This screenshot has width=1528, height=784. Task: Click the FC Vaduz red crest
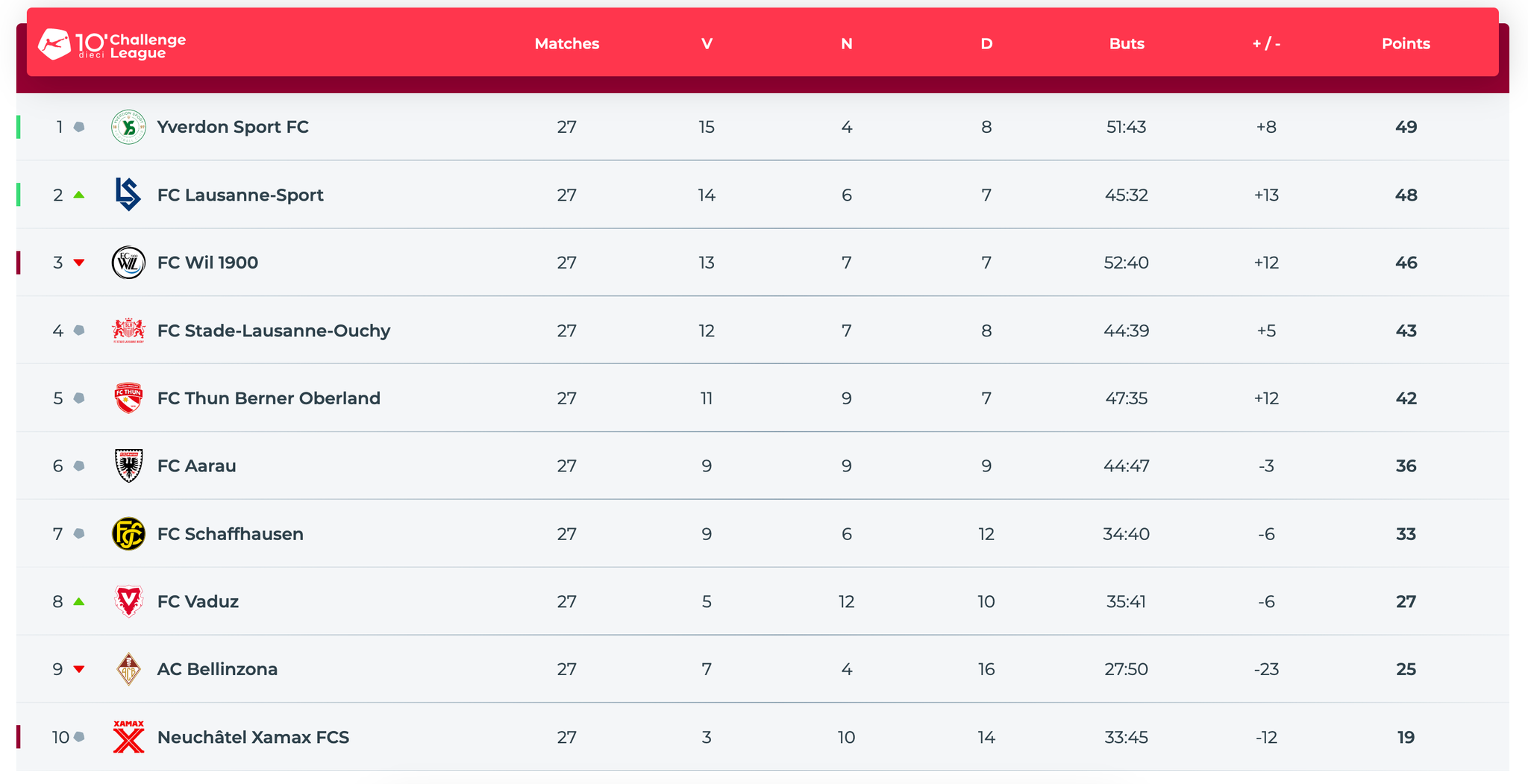128,601
